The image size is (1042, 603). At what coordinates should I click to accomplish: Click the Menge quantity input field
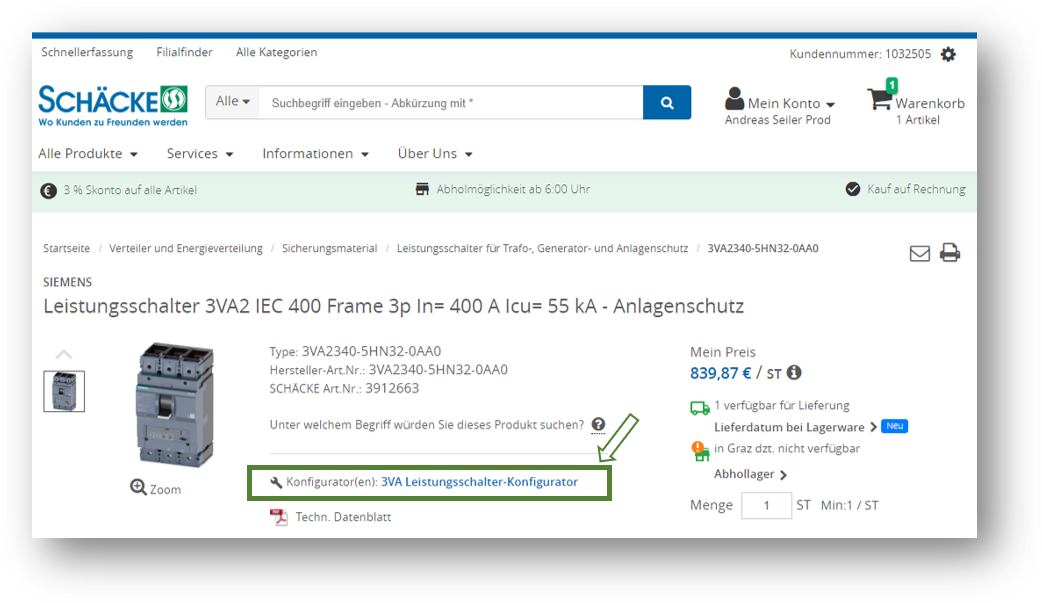pyautogui.click(x=766, y=505)
